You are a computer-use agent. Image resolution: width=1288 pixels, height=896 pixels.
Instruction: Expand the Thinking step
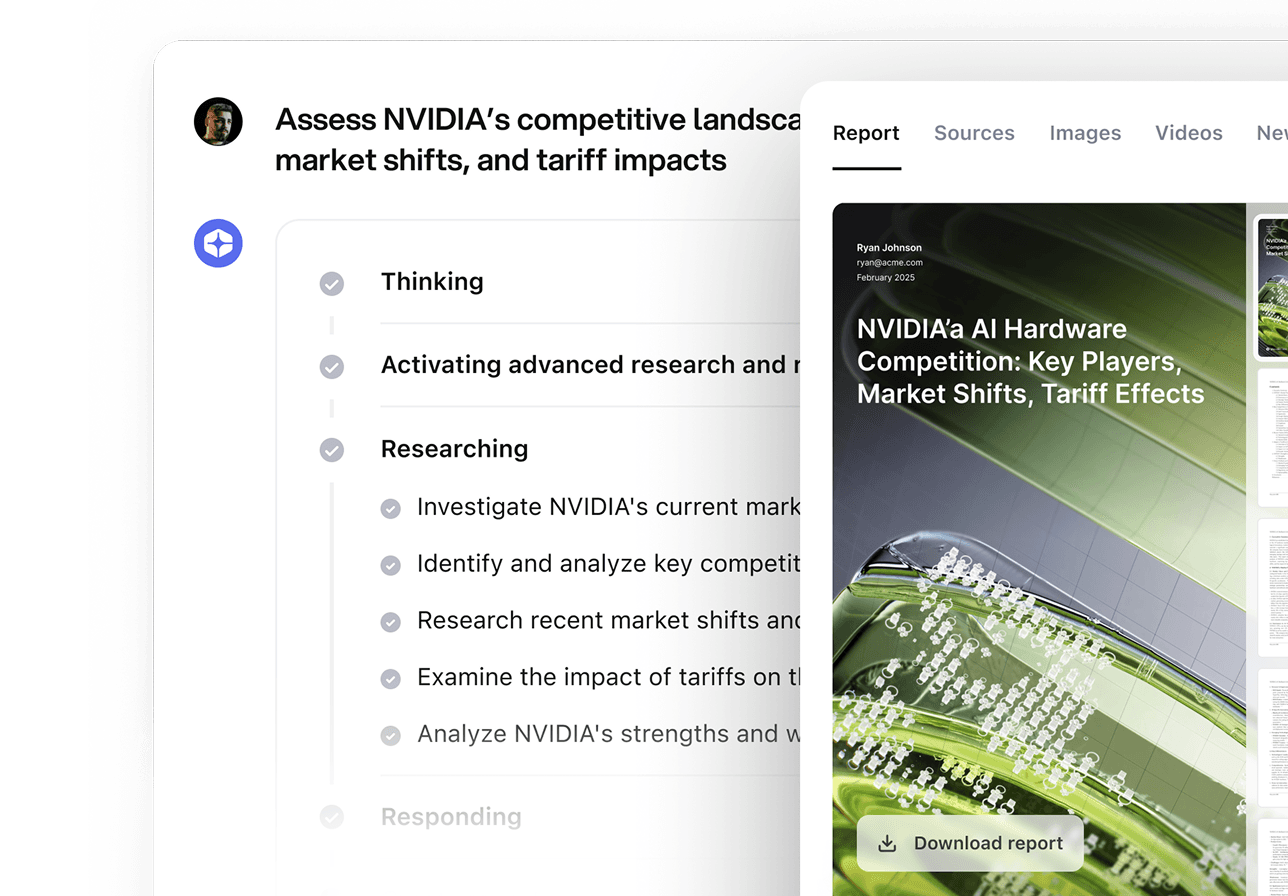pyautogui.click(x=432, y=282)
